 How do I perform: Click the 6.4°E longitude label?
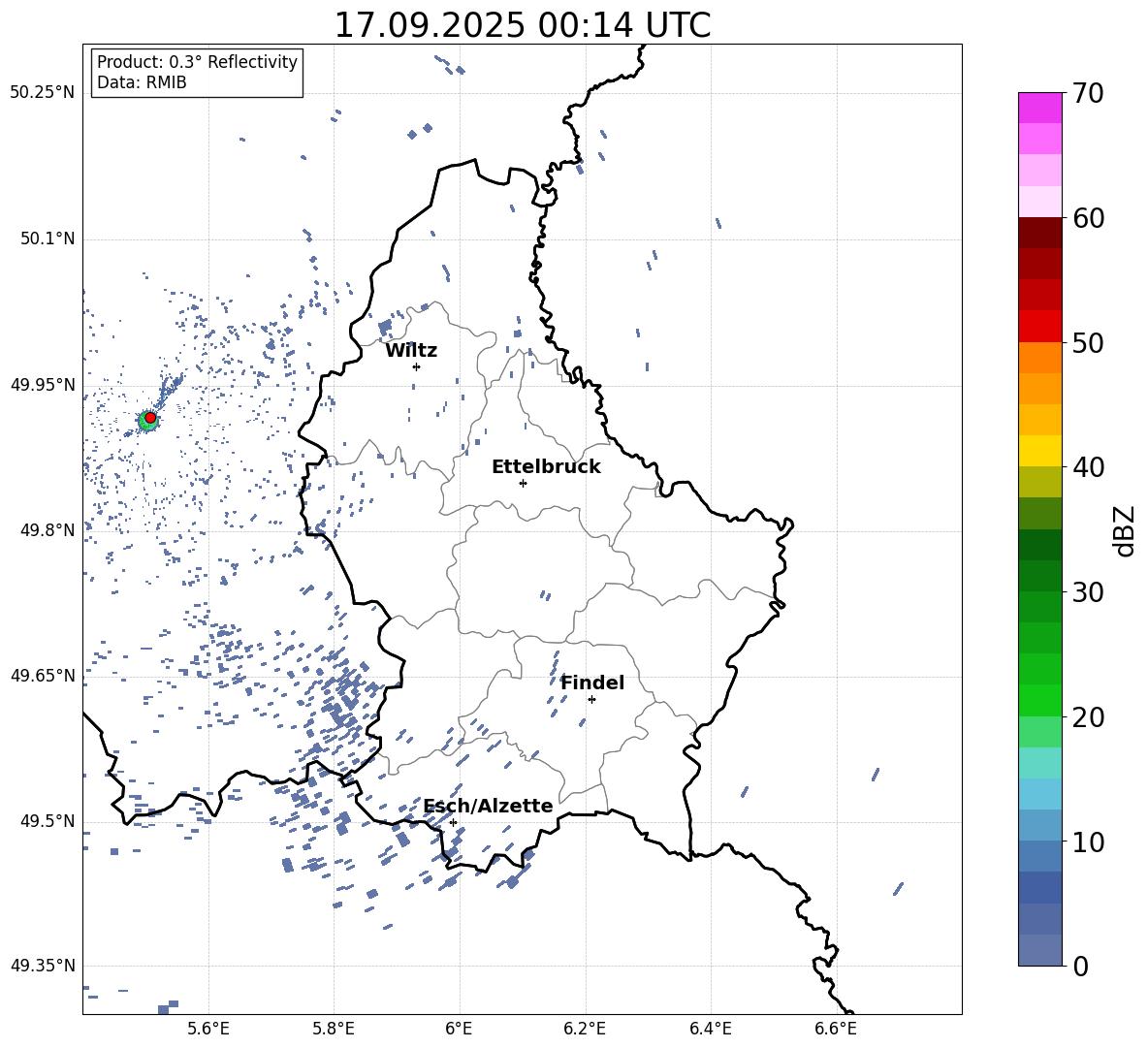click(x=710, y=1030)
